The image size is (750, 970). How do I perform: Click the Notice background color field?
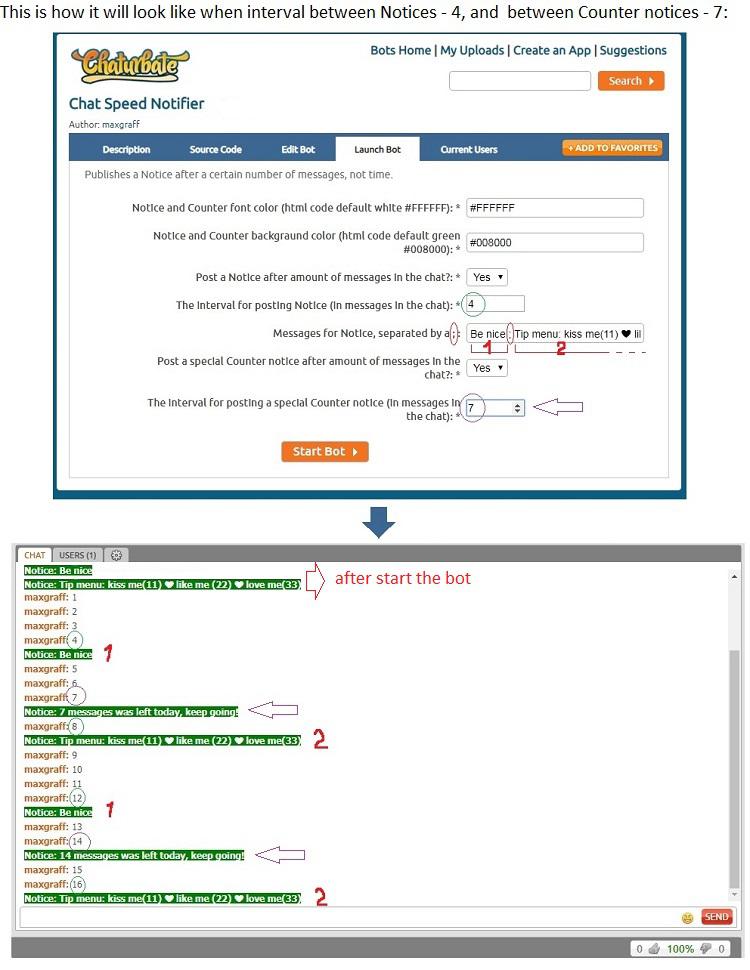(554, 242)
